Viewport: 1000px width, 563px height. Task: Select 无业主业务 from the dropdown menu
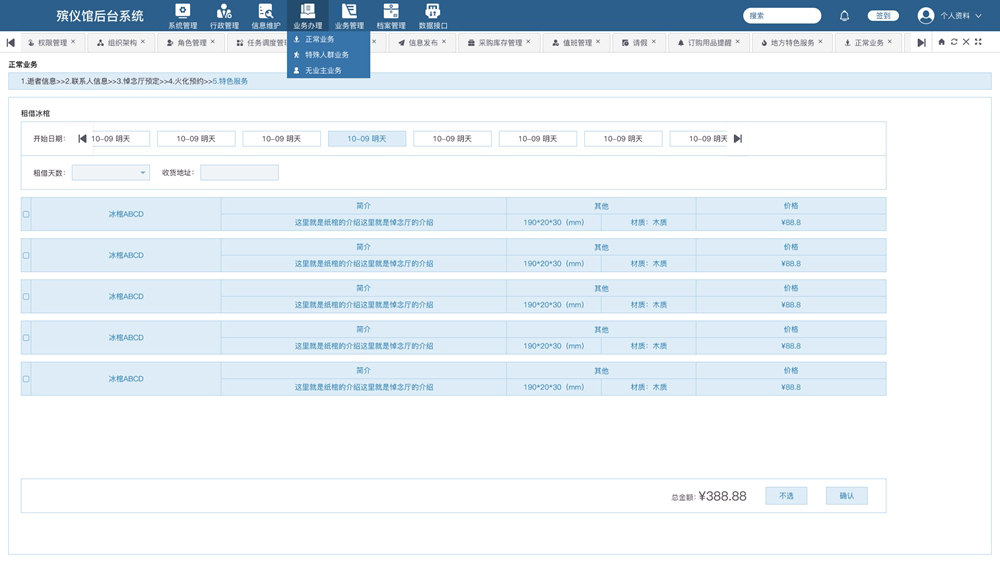point(323,70)
